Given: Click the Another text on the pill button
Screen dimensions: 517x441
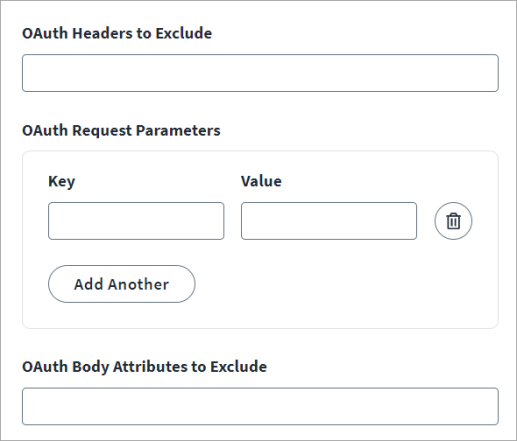Looking at the screenshot, I should 138,284.
